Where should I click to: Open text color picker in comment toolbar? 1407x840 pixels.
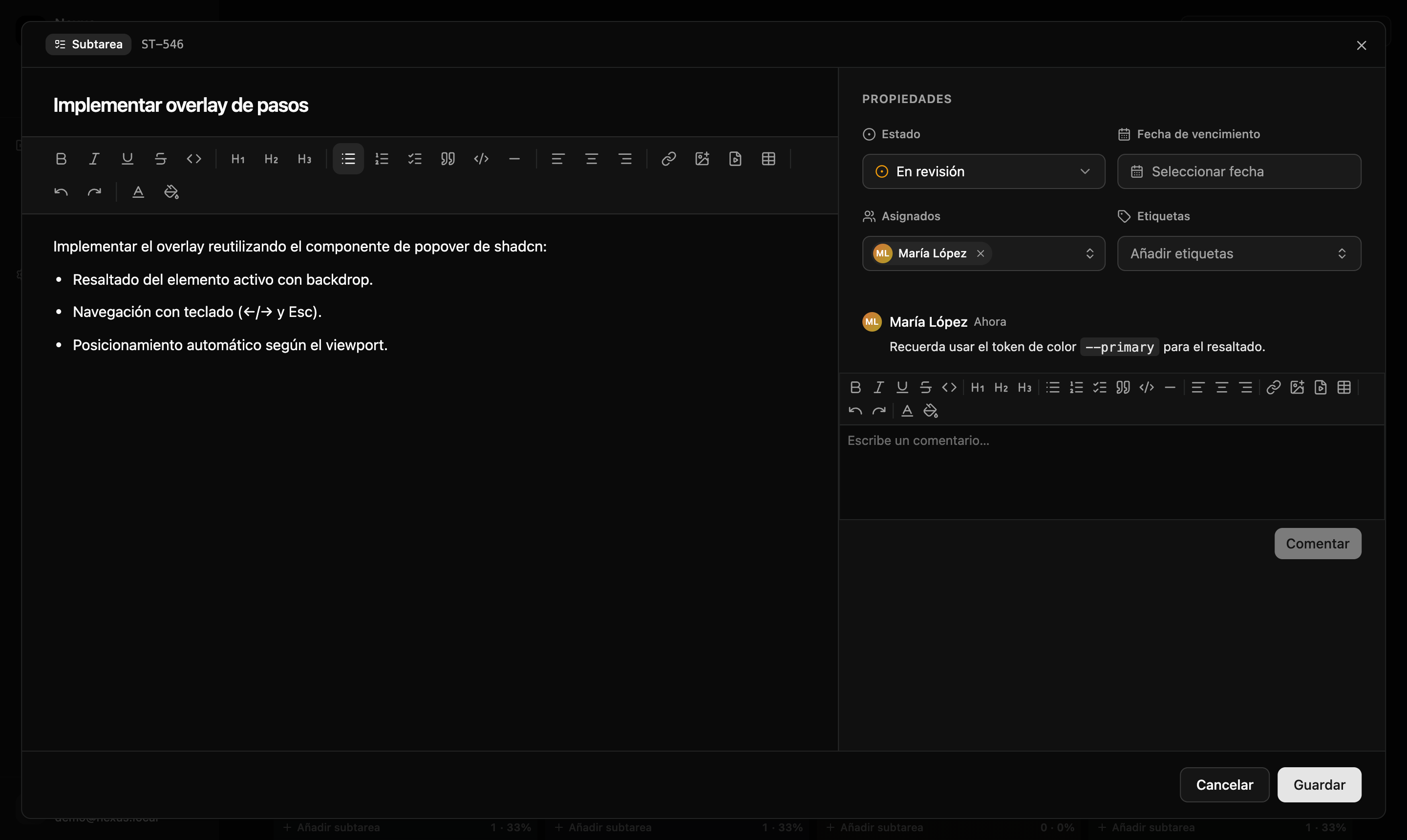click(907, 411)
